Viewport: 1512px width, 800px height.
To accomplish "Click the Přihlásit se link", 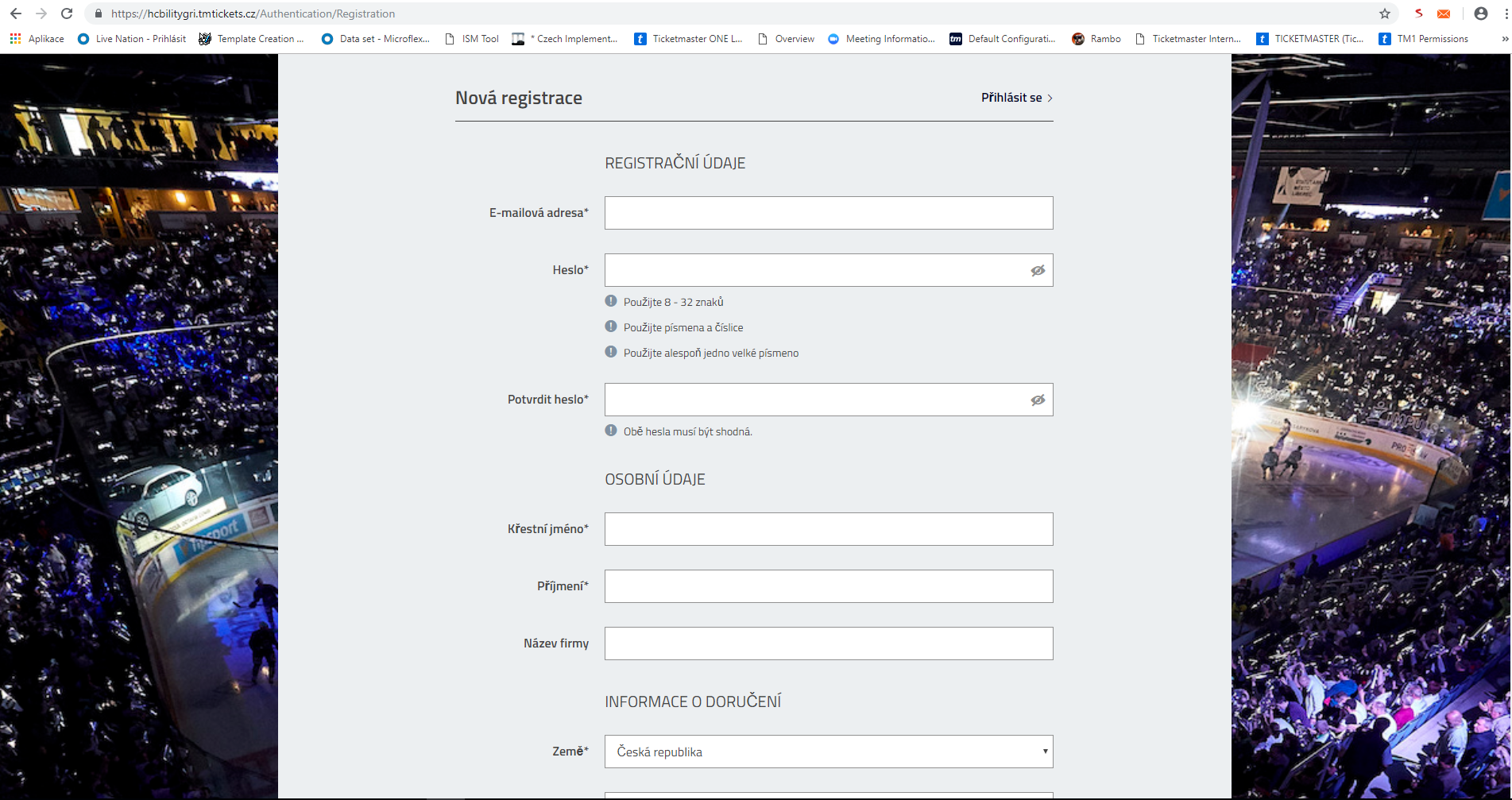I will (1016, 98).
